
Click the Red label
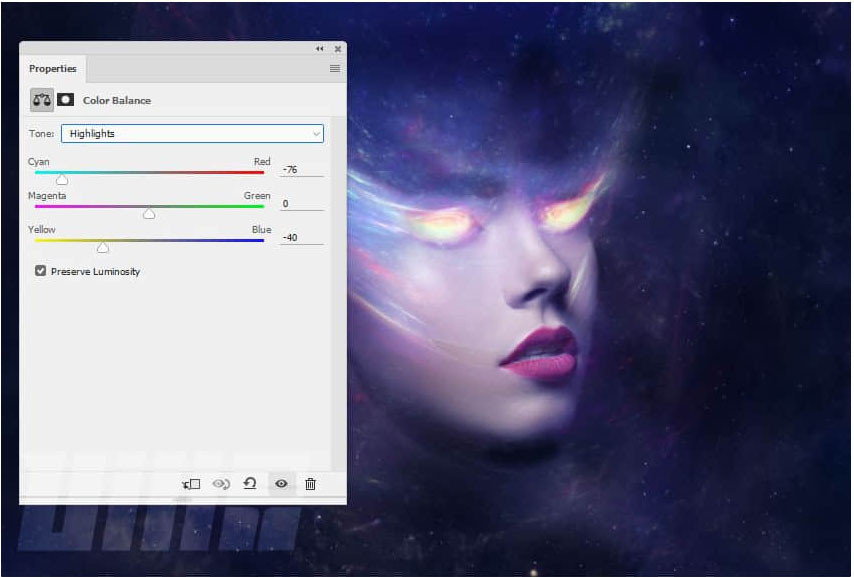click(x=262, y=162)
